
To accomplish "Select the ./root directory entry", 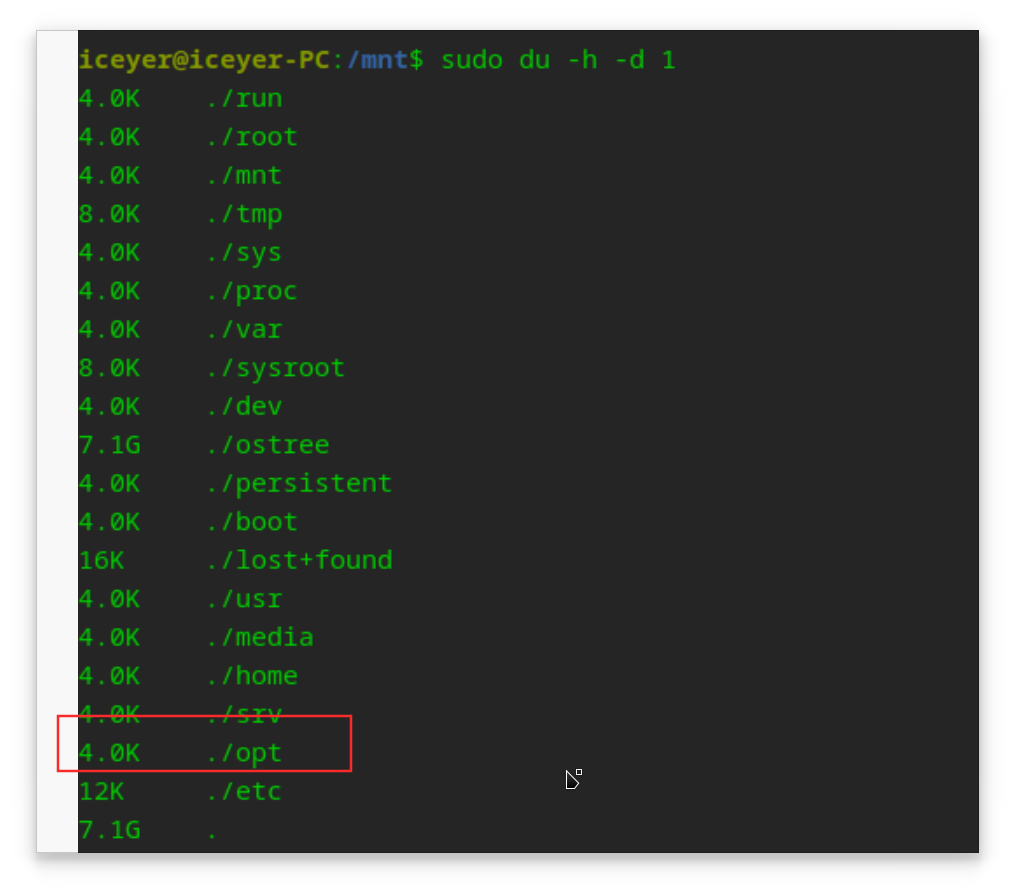I will tap(251, 137).
